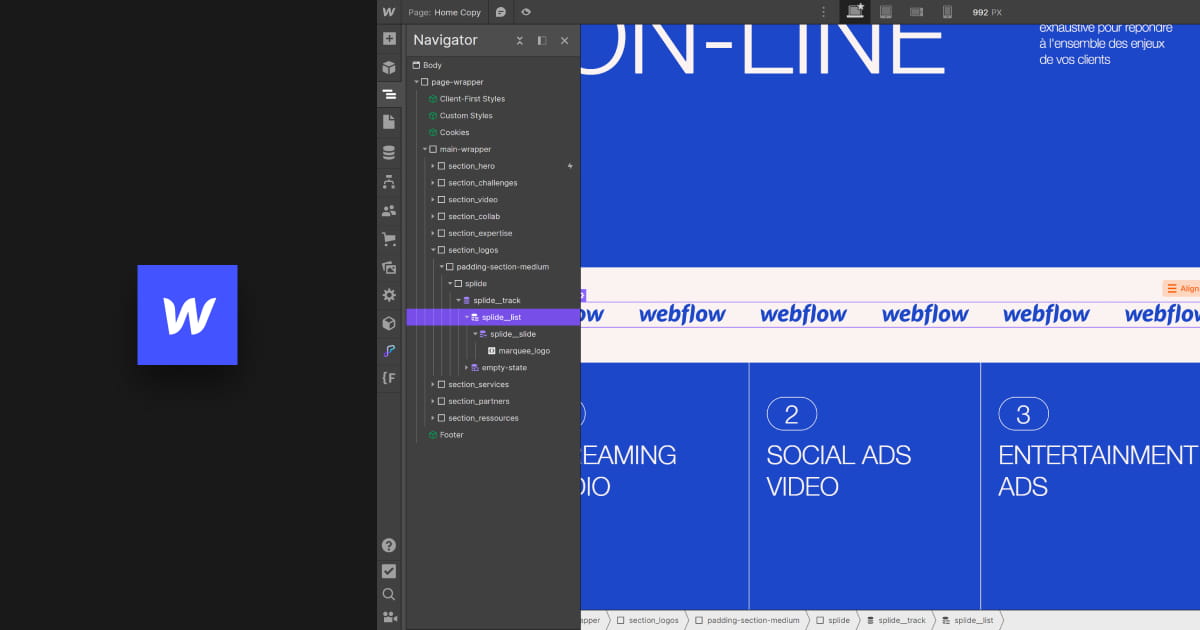Open the Finsweet {F} extension panel

[x=389, y=378]
